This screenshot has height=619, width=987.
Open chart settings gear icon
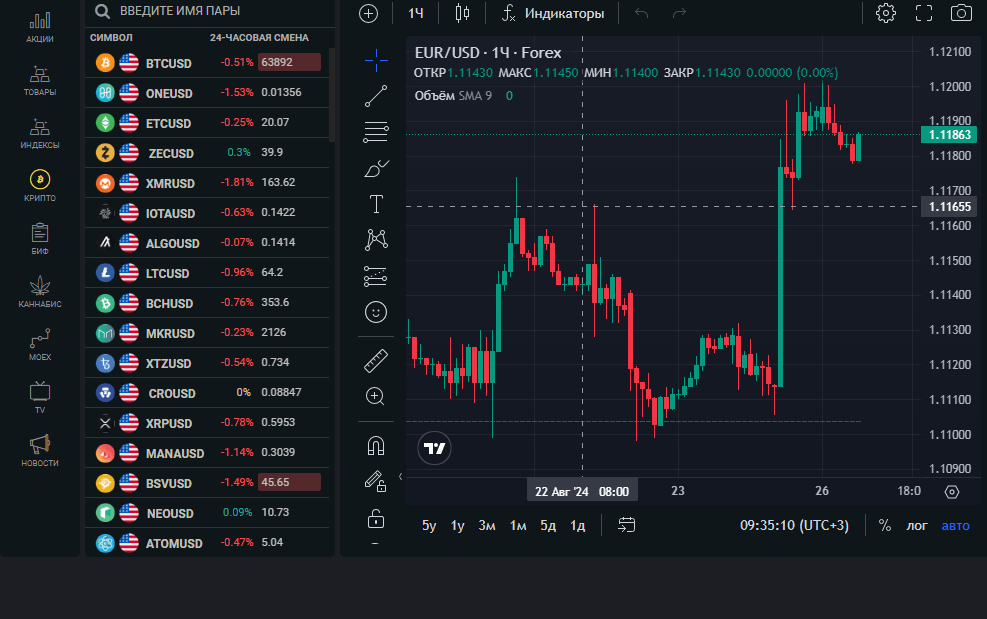tap(885, 13)
